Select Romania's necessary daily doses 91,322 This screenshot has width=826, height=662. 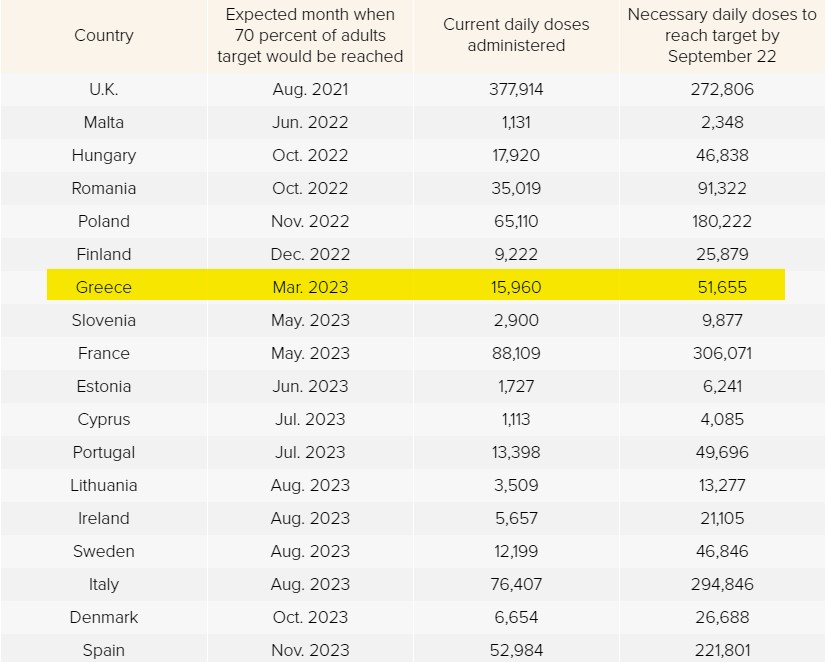click(x=722, y=188)
